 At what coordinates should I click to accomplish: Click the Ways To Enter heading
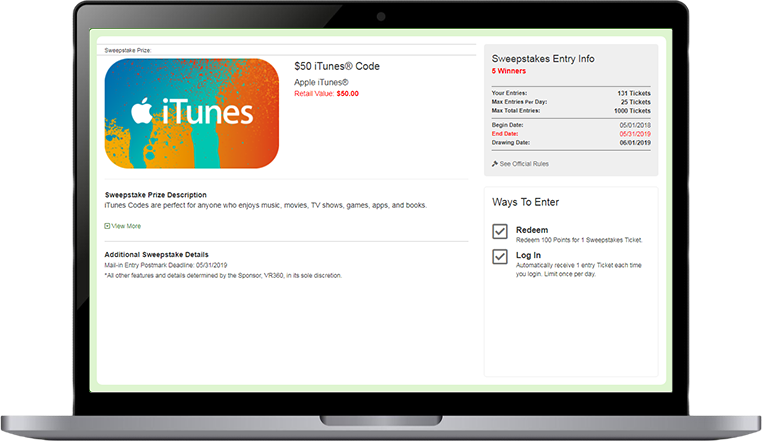tap(525, 202)
